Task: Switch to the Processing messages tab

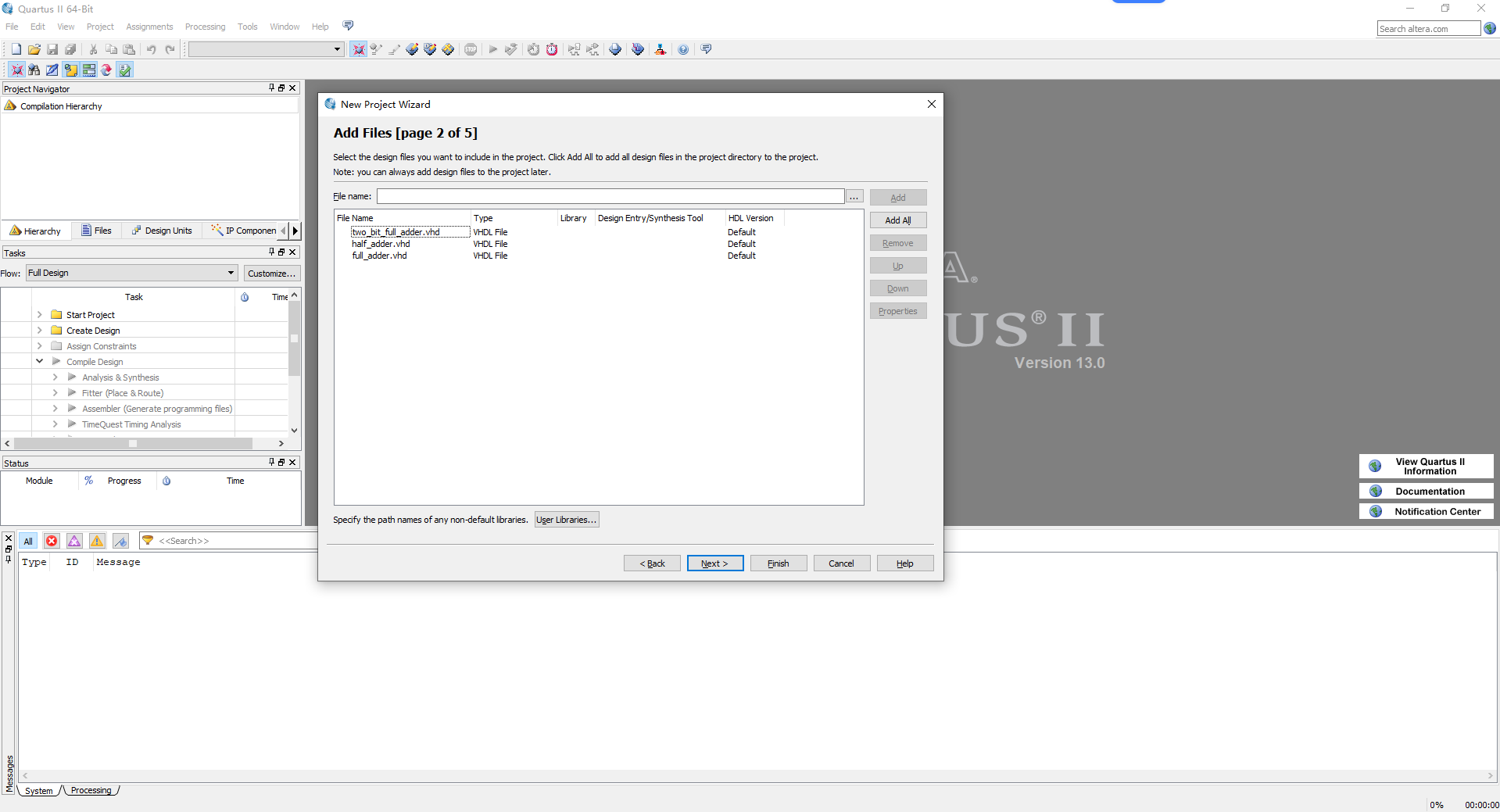Action: click(91, 790)
